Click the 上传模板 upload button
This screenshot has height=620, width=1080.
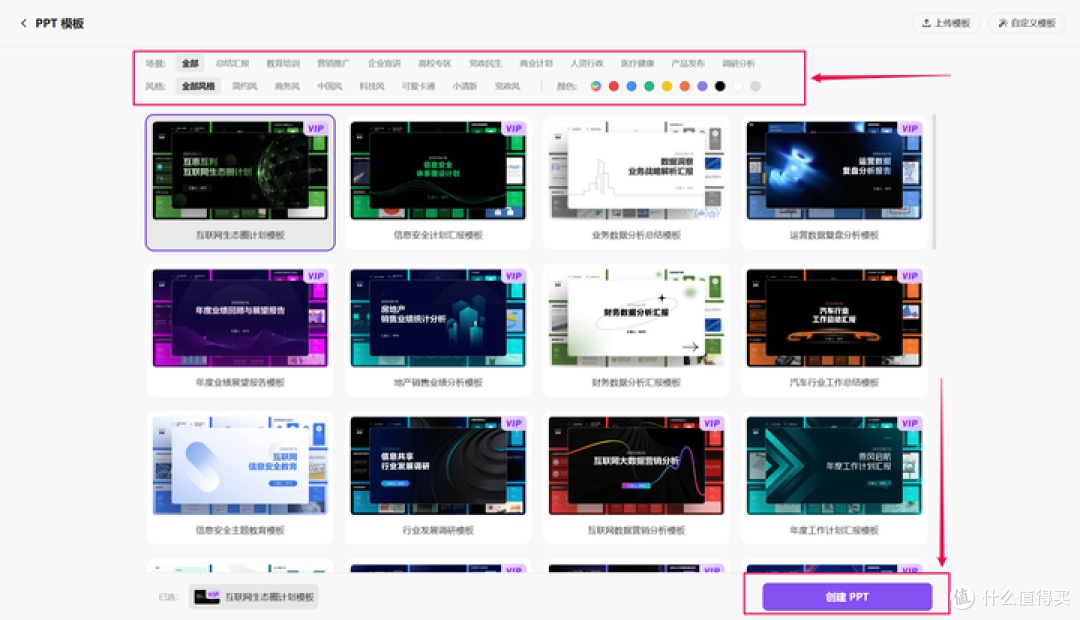946,23
